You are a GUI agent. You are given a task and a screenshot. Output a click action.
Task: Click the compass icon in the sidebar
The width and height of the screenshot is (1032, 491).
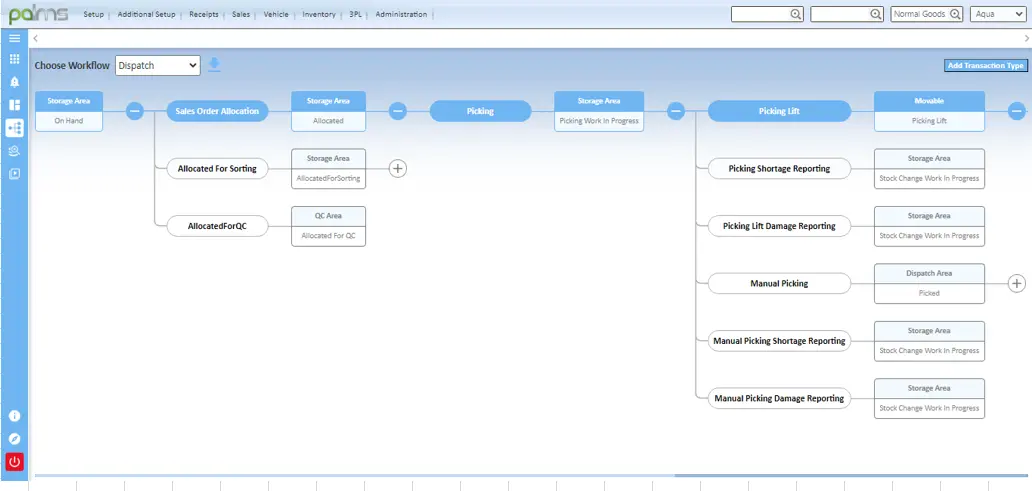14,438
